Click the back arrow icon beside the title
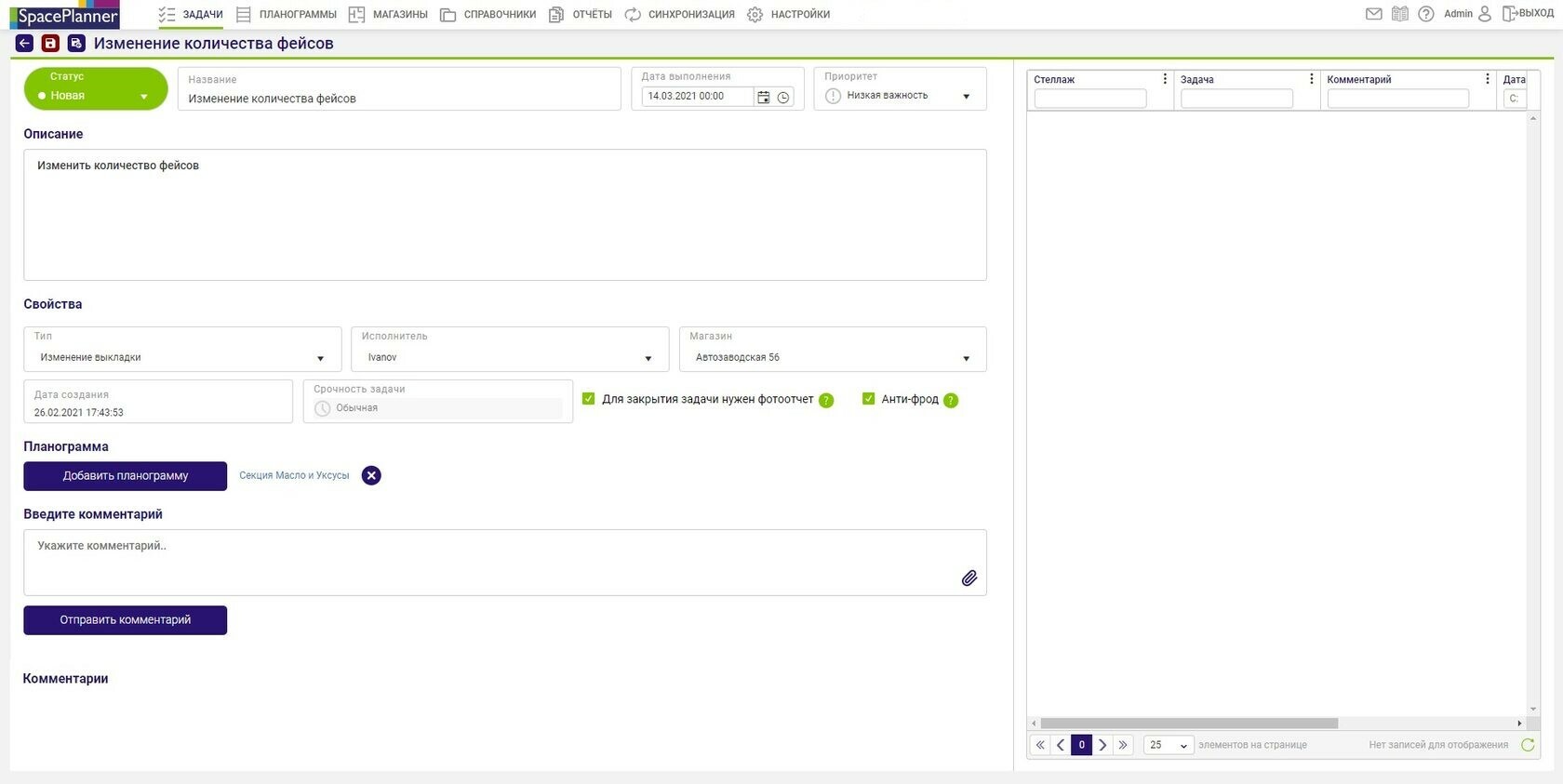 coord(24,44)
